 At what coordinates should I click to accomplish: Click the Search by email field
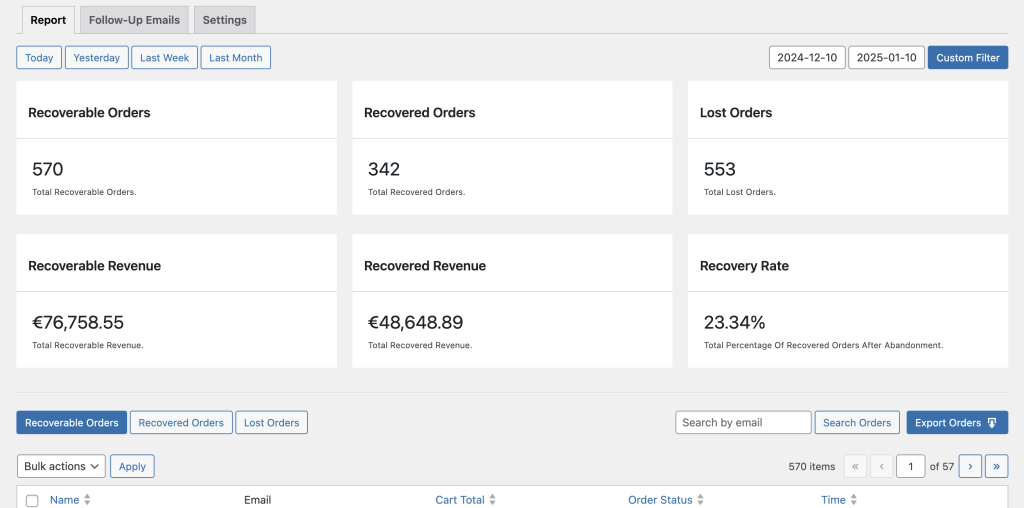point(743,423)
